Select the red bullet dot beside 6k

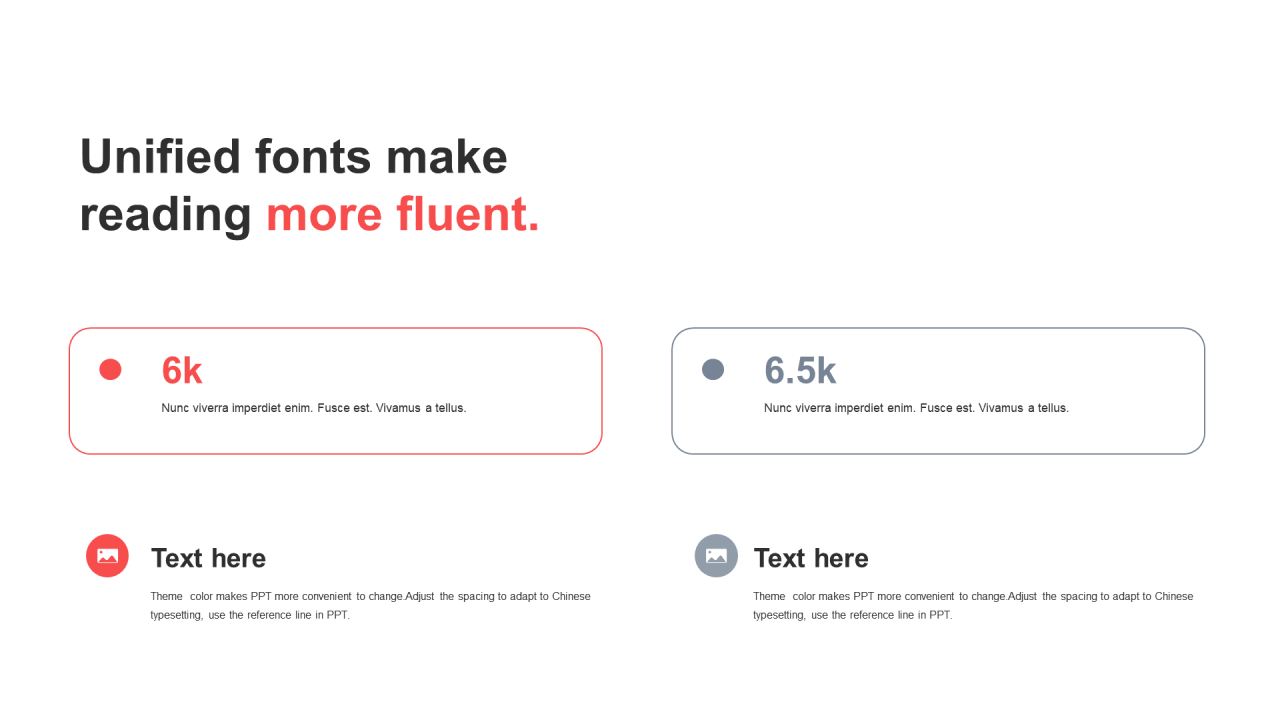110,370
